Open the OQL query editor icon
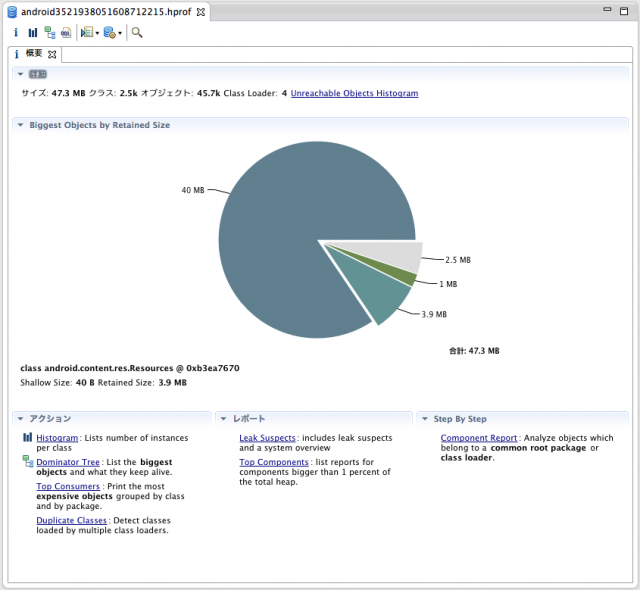 point(66,33)
